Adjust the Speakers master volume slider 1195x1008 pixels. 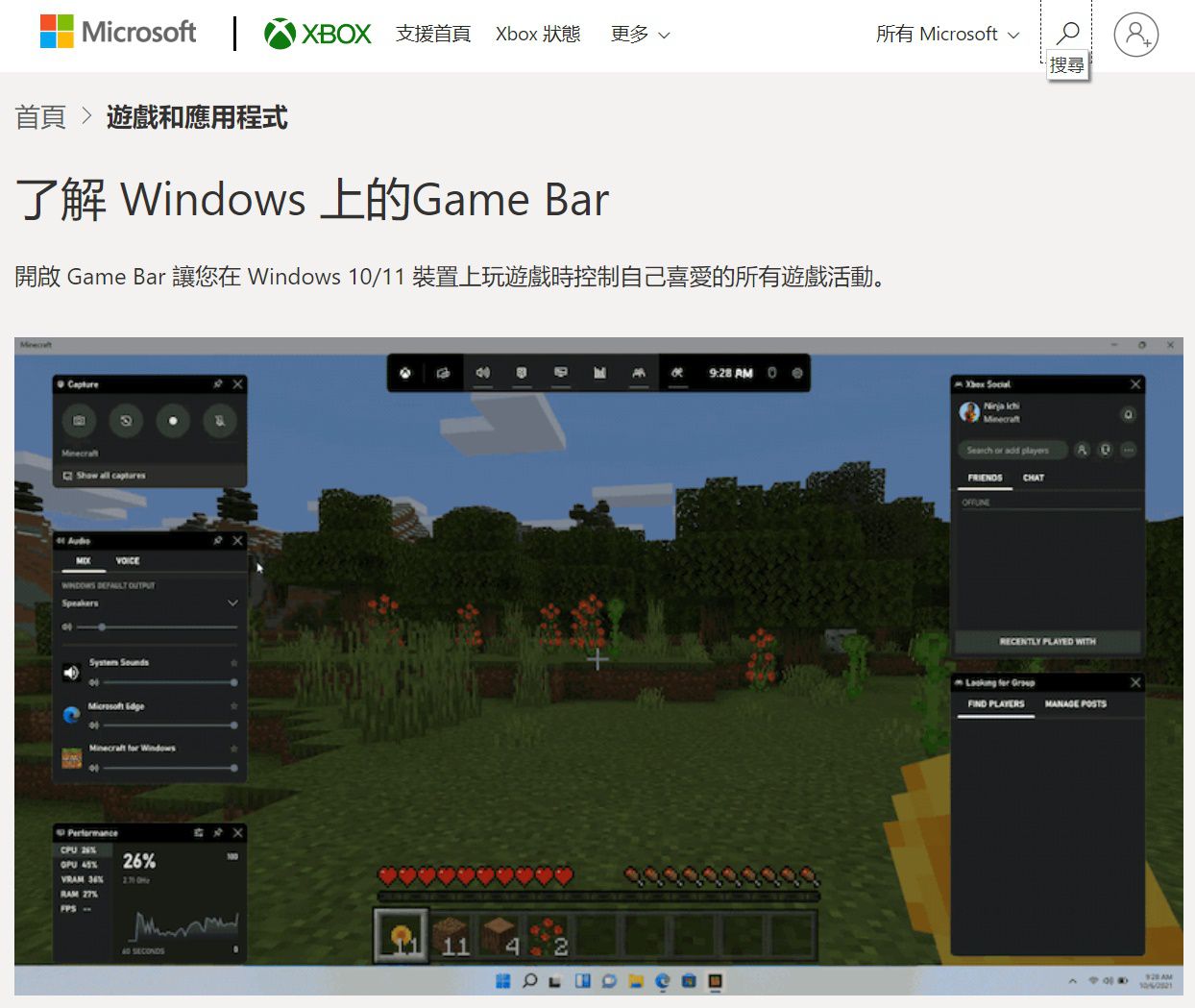point(156,627)
